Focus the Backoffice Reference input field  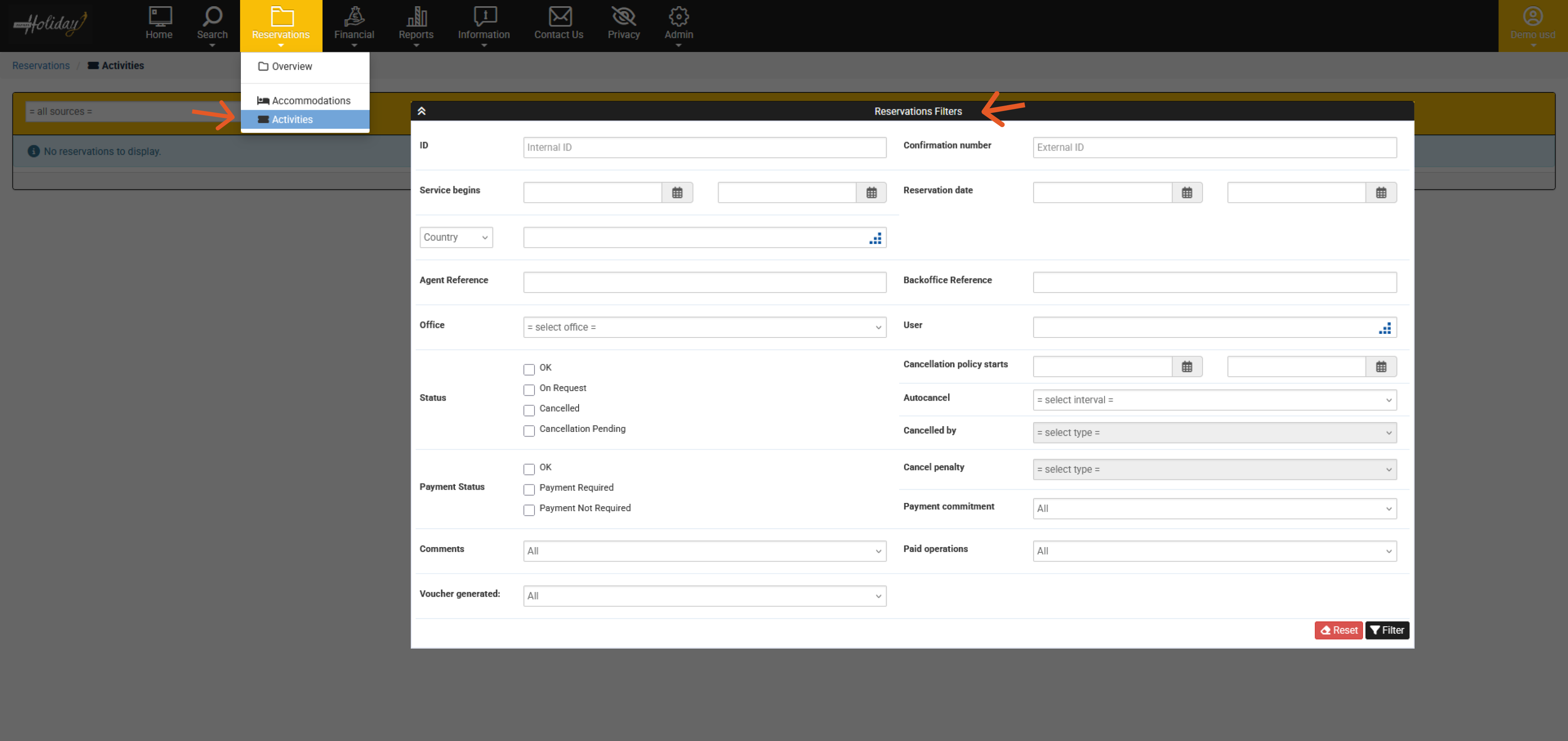1214,283
